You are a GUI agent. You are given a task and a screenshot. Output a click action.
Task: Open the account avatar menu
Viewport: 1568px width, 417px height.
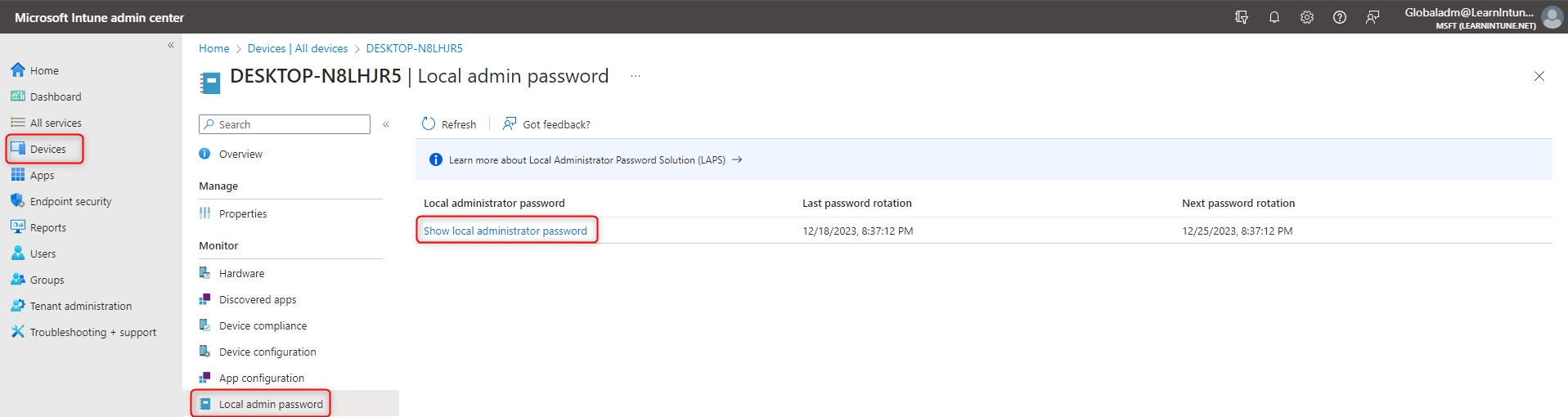(x=1552, y=17)
